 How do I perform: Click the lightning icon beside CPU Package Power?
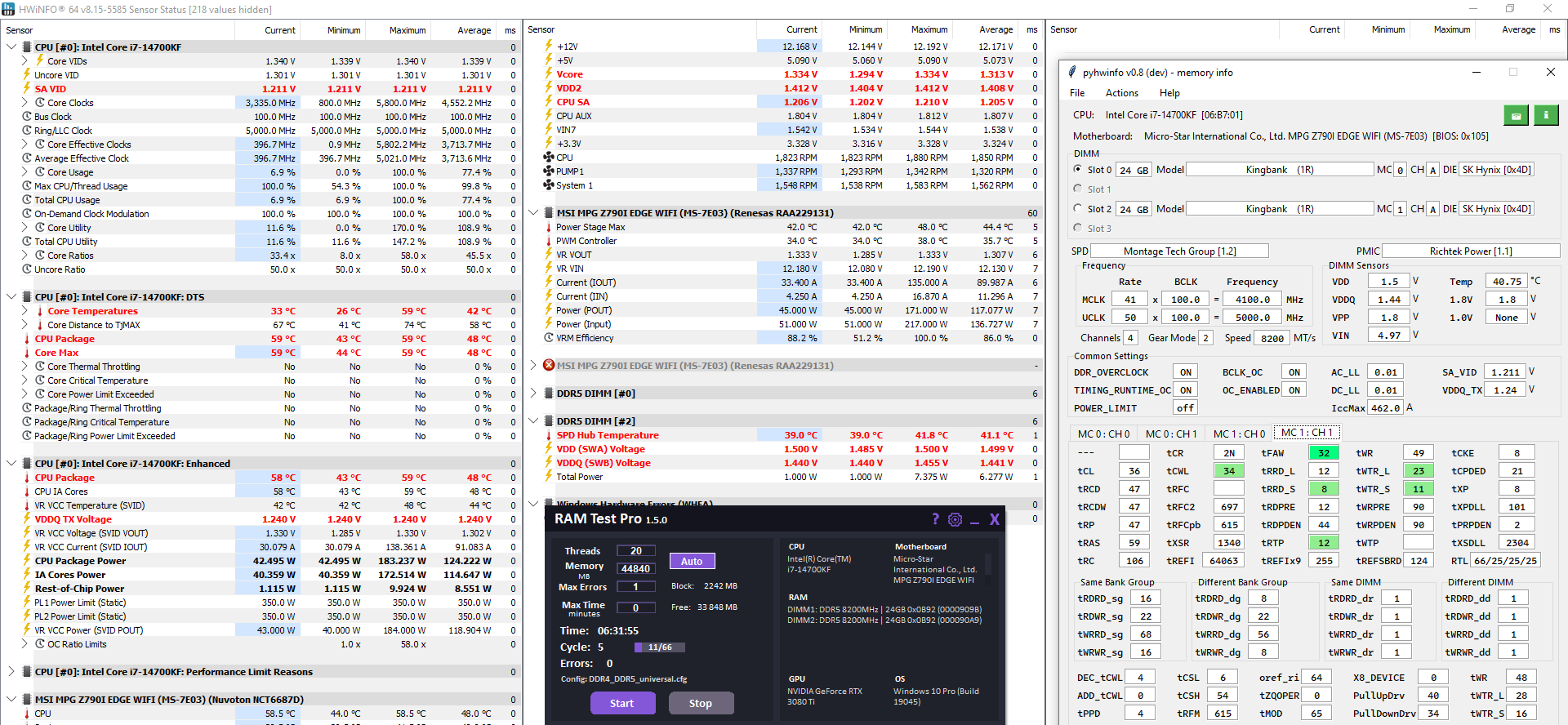[x=27, y=561]
